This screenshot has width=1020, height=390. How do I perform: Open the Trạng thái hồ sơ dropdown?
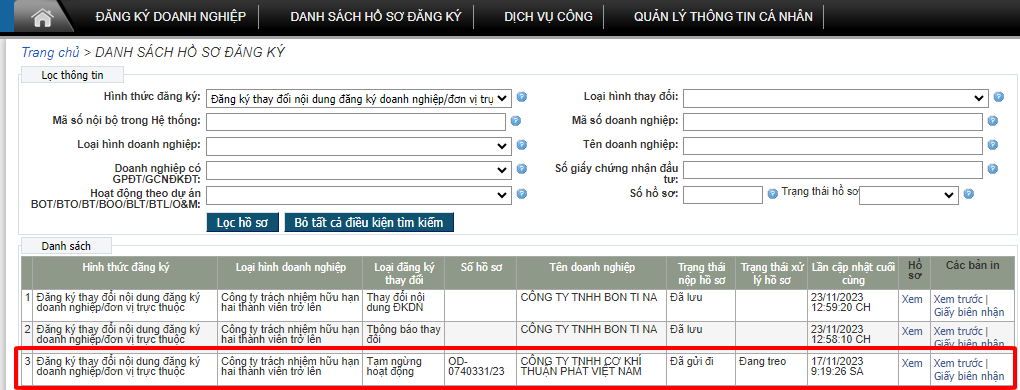point(908,195)
